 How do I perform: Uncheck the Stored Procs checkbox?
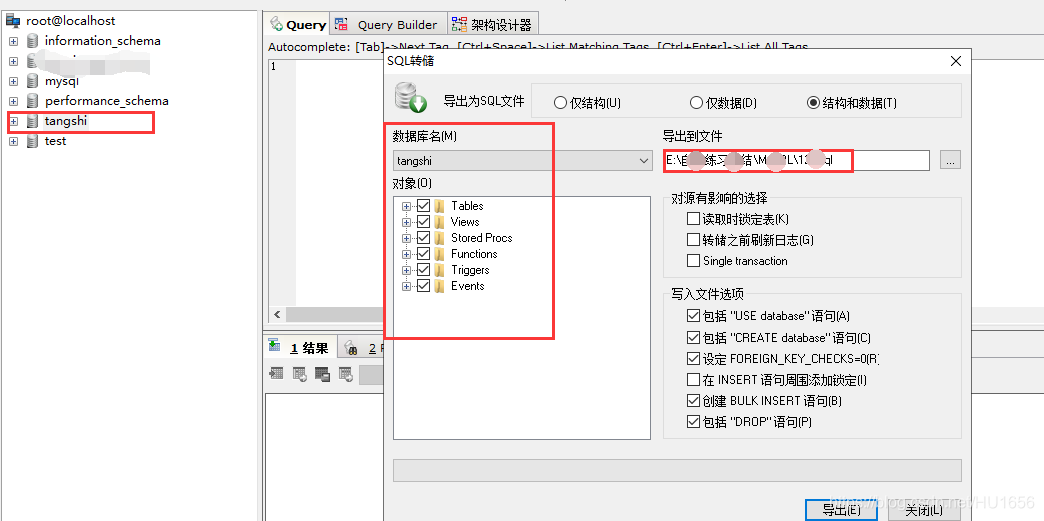tap(423, 238)
